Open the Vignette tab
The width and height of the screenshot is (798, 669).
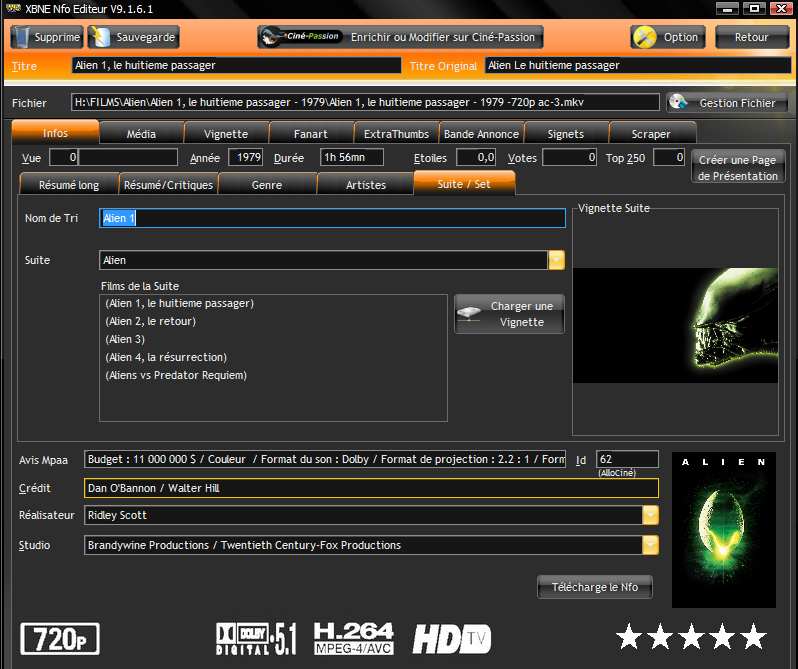(x=226, y=134)
